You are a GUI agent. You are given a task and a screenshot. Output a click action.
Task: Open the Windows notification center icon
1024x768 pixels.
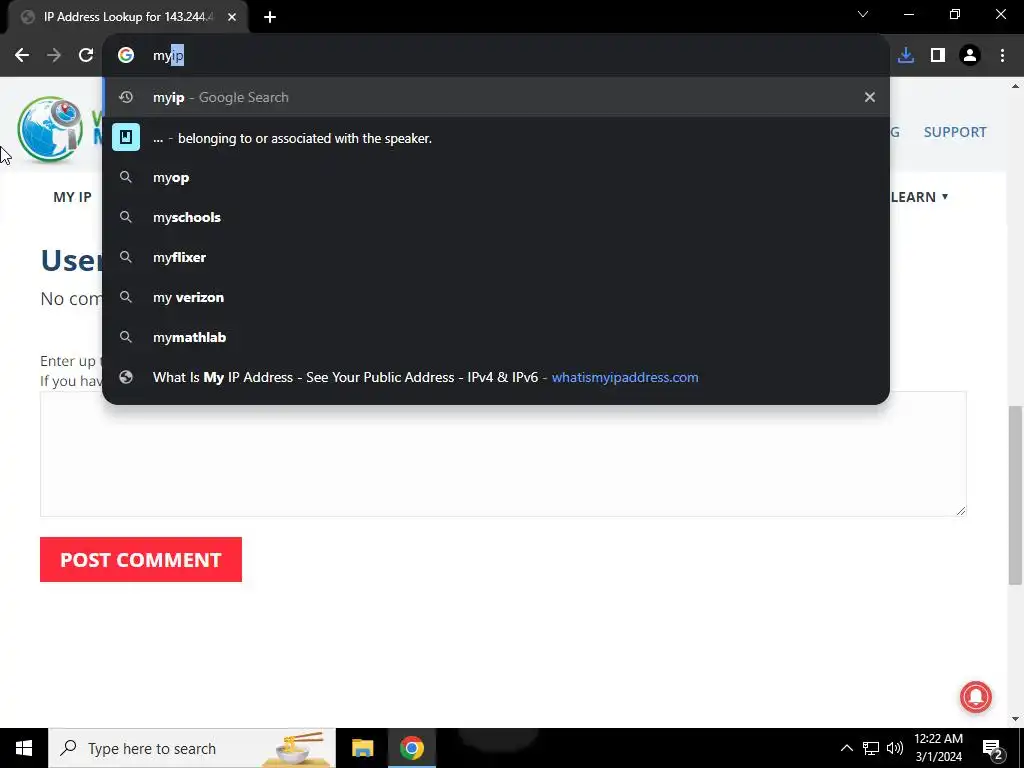point(993,748)
